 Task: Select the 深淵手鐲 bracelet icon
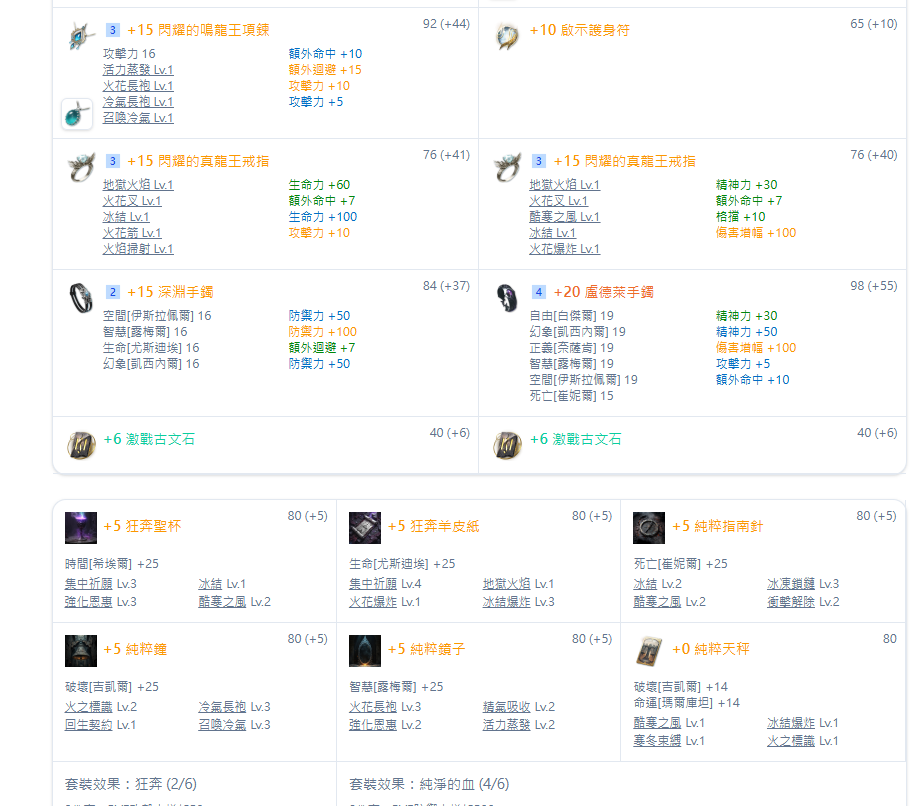pos(80,297)
